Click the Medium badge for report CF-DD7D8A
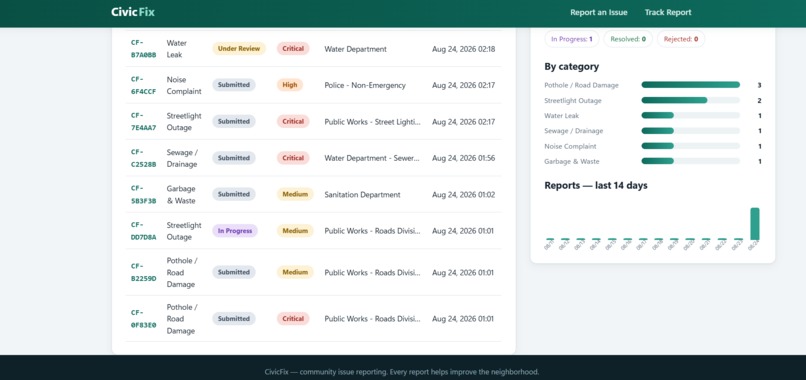Image resolution: width=806 pixels, height=380 pixels. coord(295,231)
